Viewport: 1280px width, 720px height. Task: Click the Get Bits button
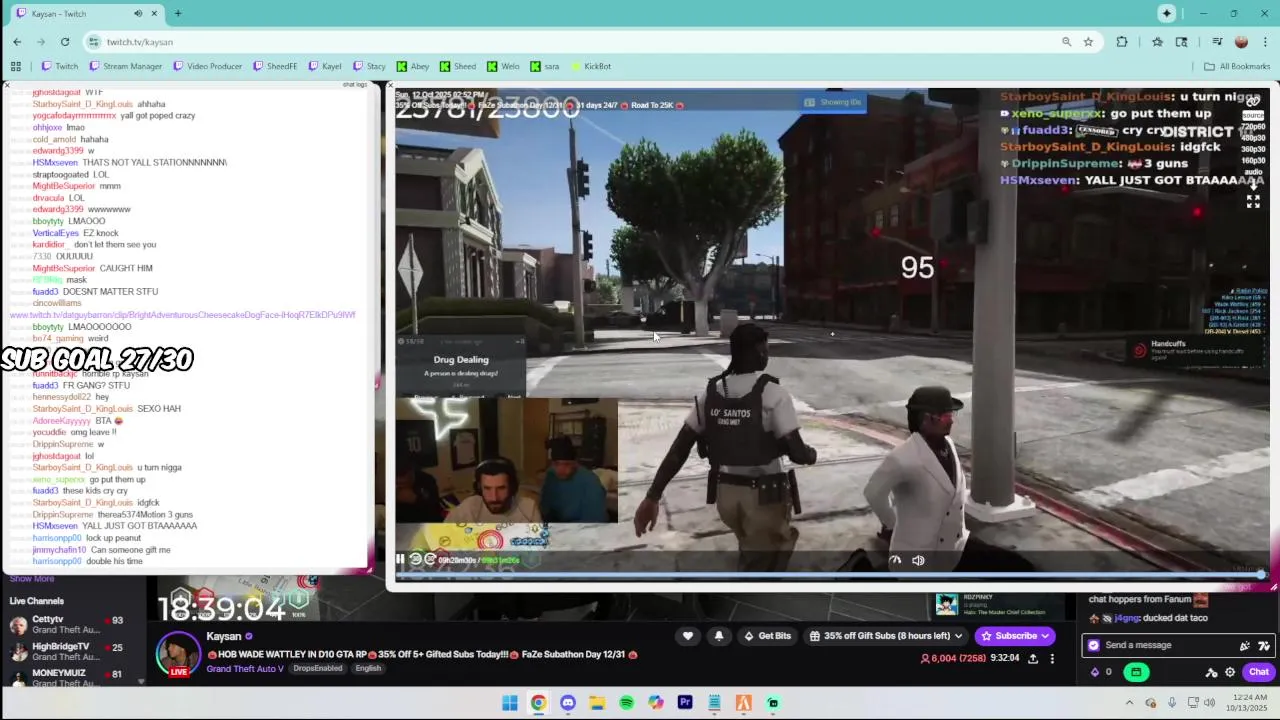tap(767, 636)
